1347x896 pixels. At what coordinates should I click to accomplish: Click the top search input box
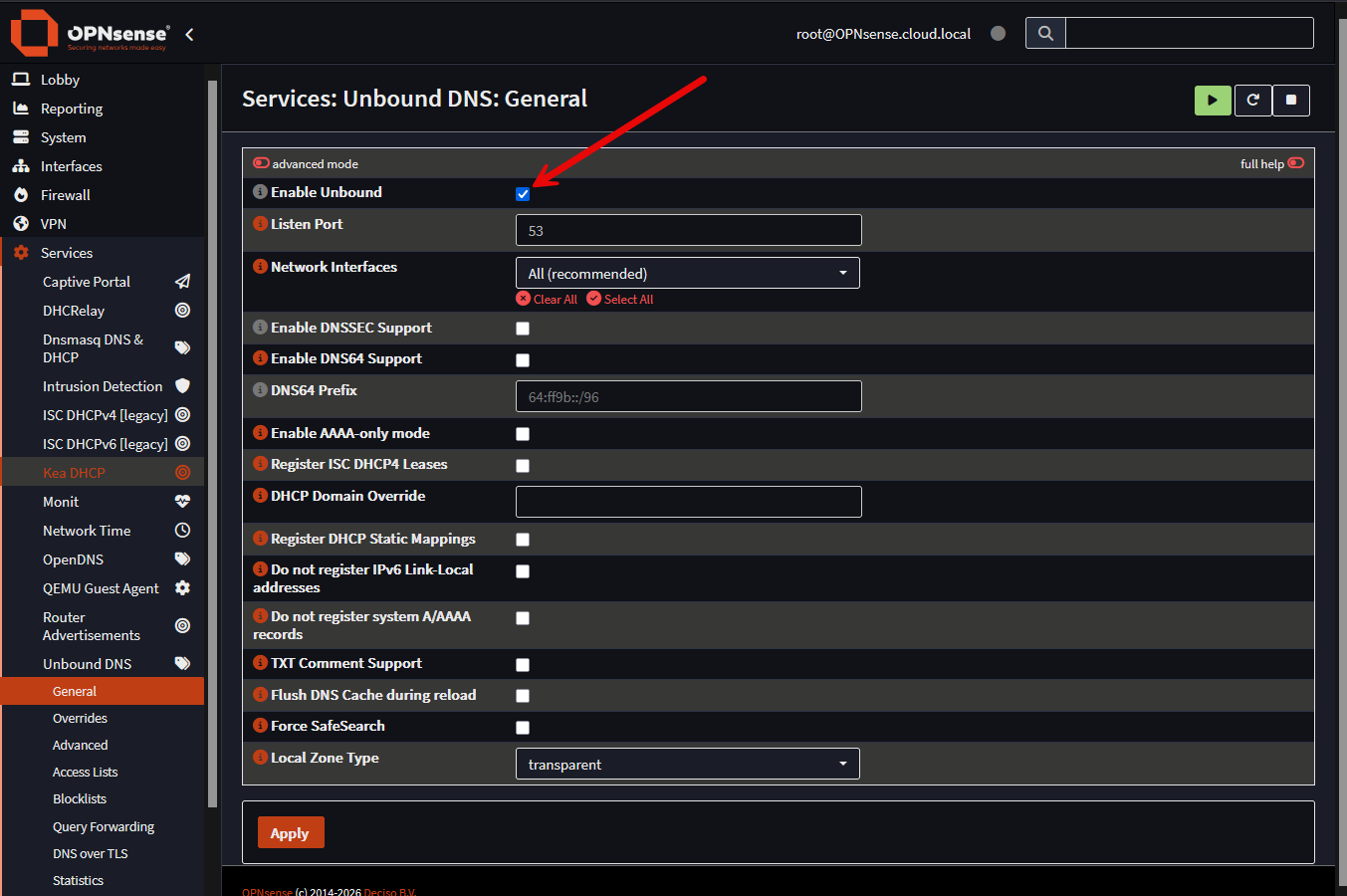[x=1190, y=33]
